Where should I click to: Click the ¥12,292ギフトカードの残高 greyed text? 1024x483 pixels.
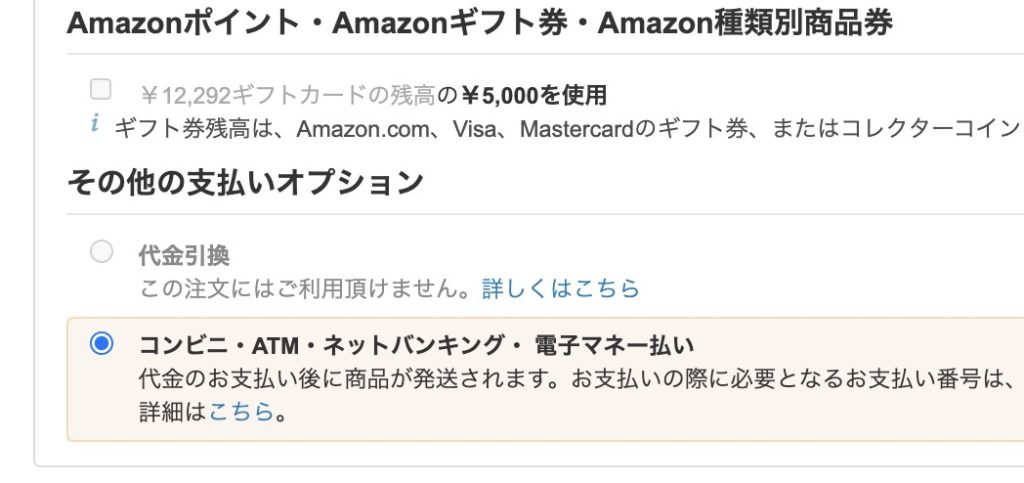(287, 95)
